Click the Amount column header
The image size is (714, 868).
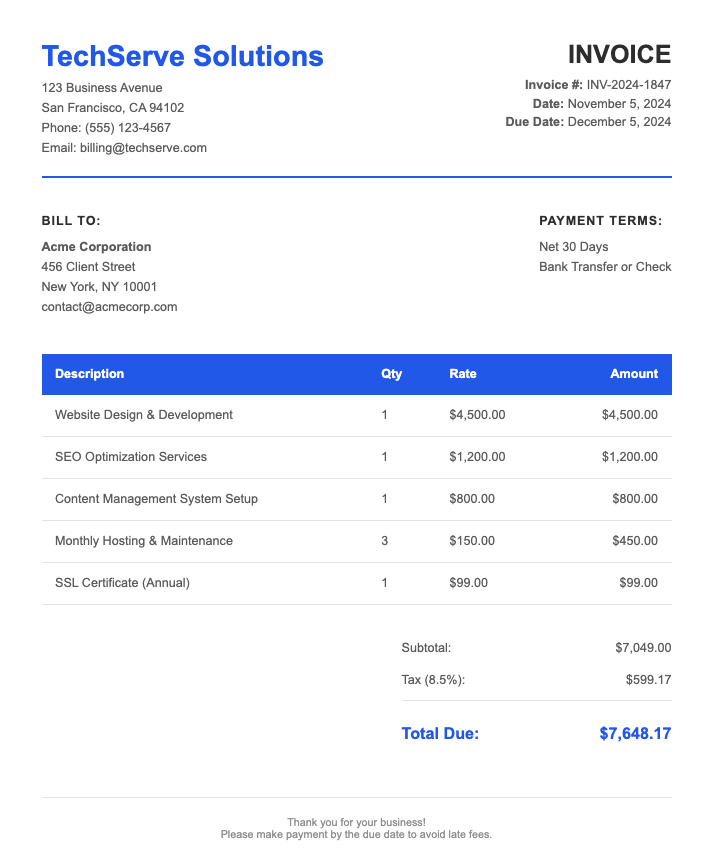[634, 374]
